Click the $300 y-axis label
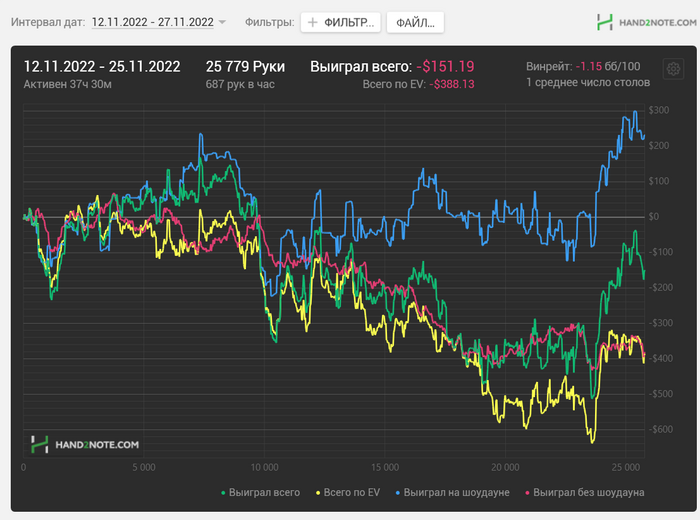Viewport: 700px width, 520px height. (x=659, y=110)
